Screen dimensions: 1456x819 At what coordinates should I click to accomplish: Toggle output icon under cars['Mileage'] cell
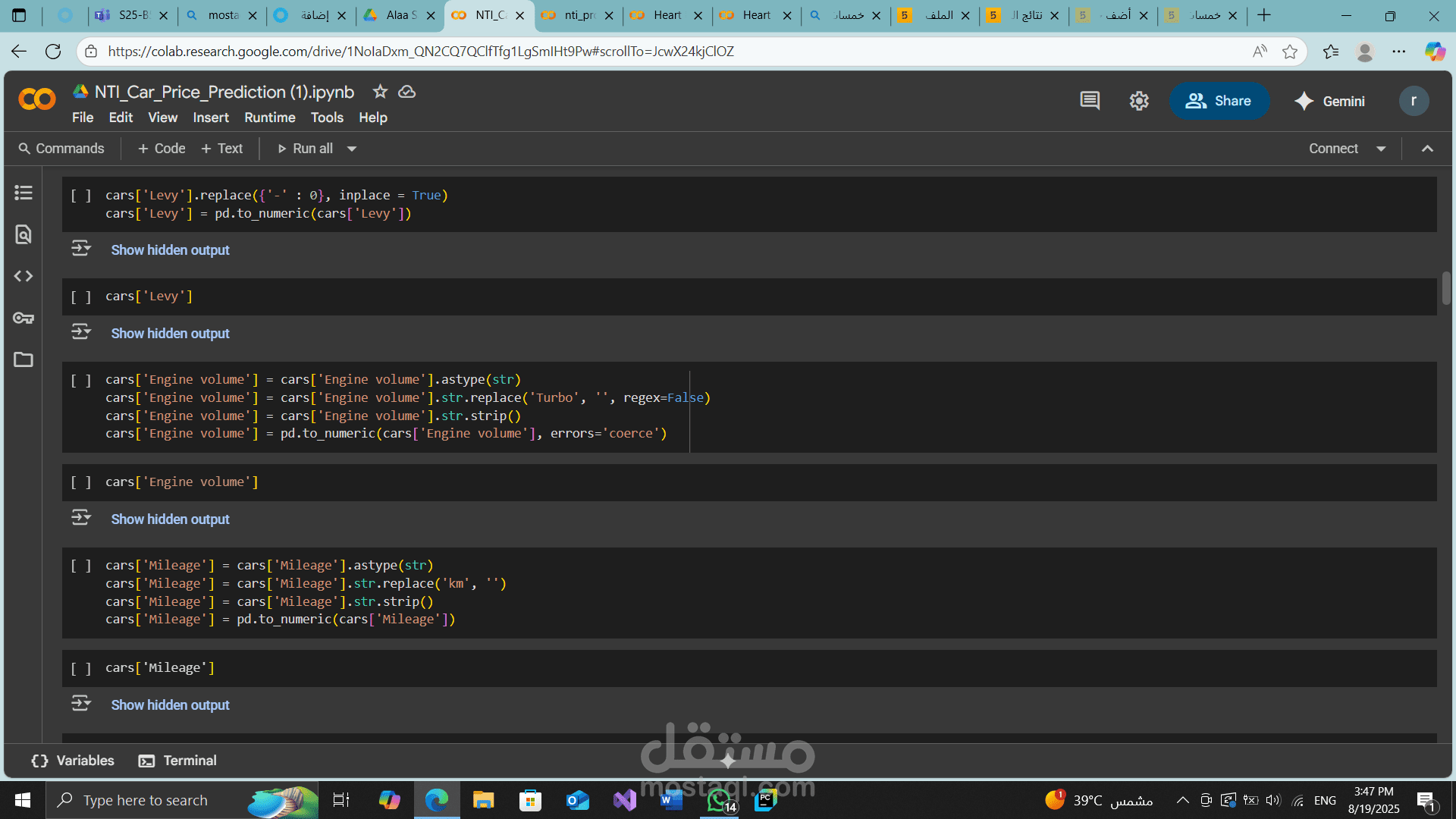click(81, 704)
